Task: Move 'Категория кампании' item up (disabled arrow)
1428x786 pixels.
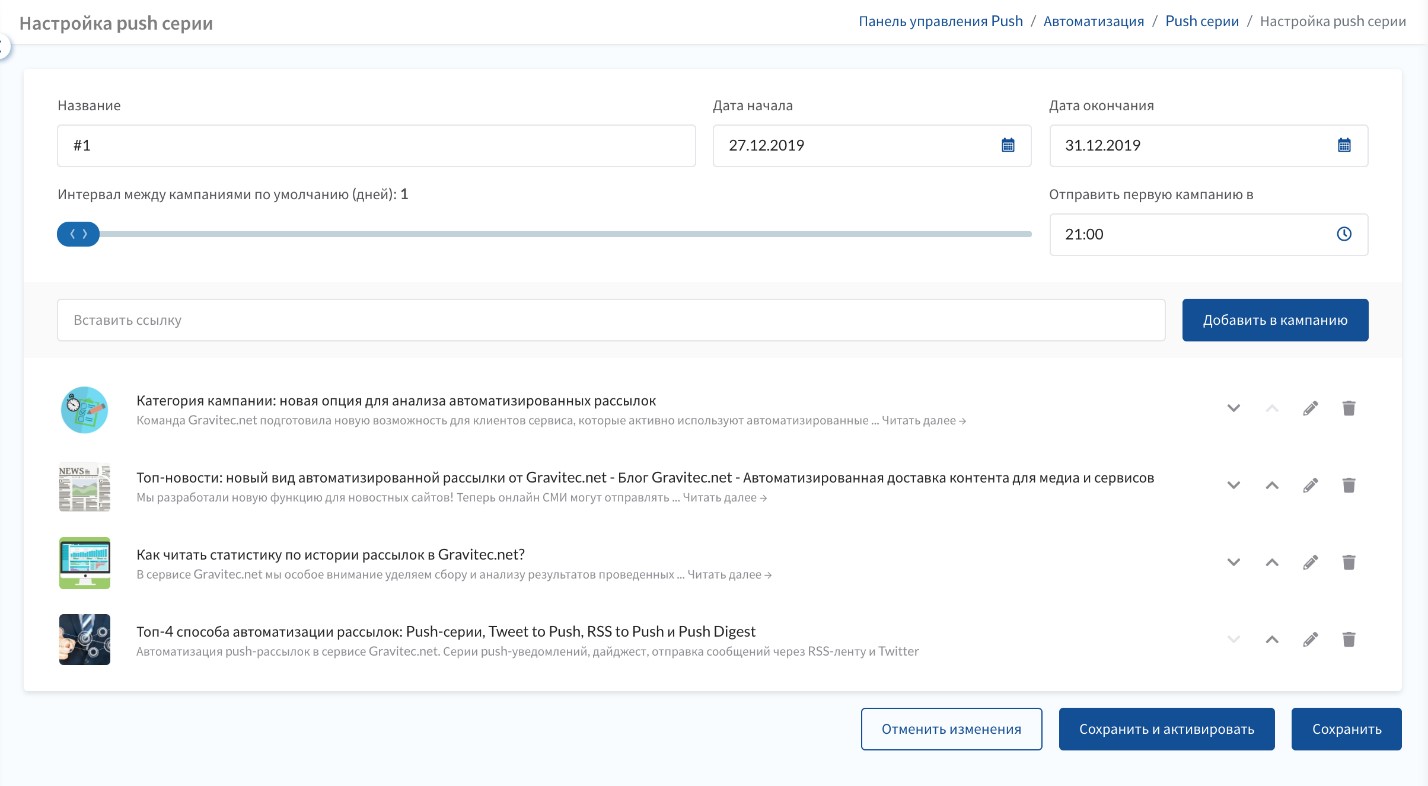Action: (1272, 408)
